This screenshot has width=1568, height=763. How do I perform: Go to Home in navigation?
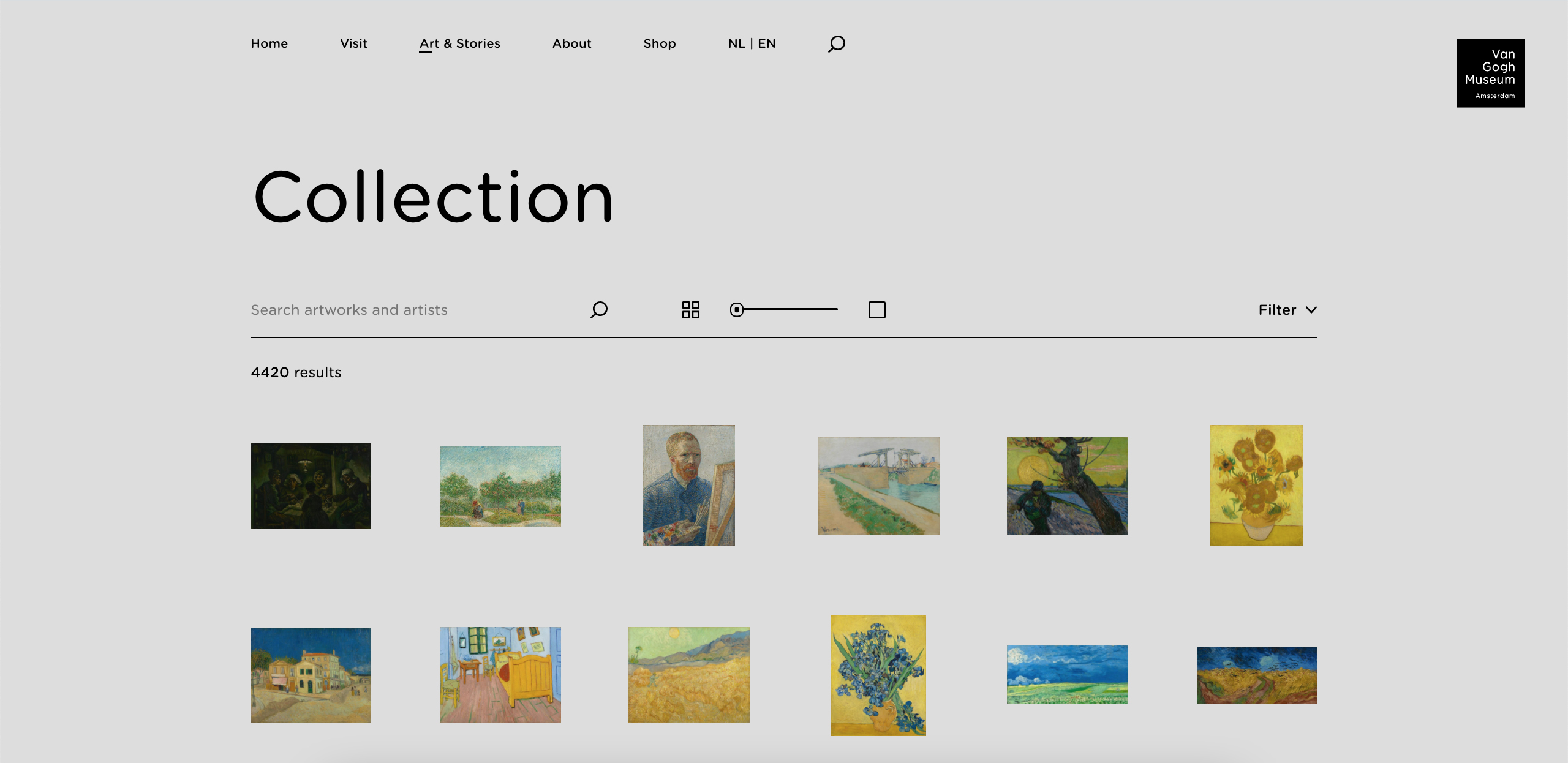269,43
